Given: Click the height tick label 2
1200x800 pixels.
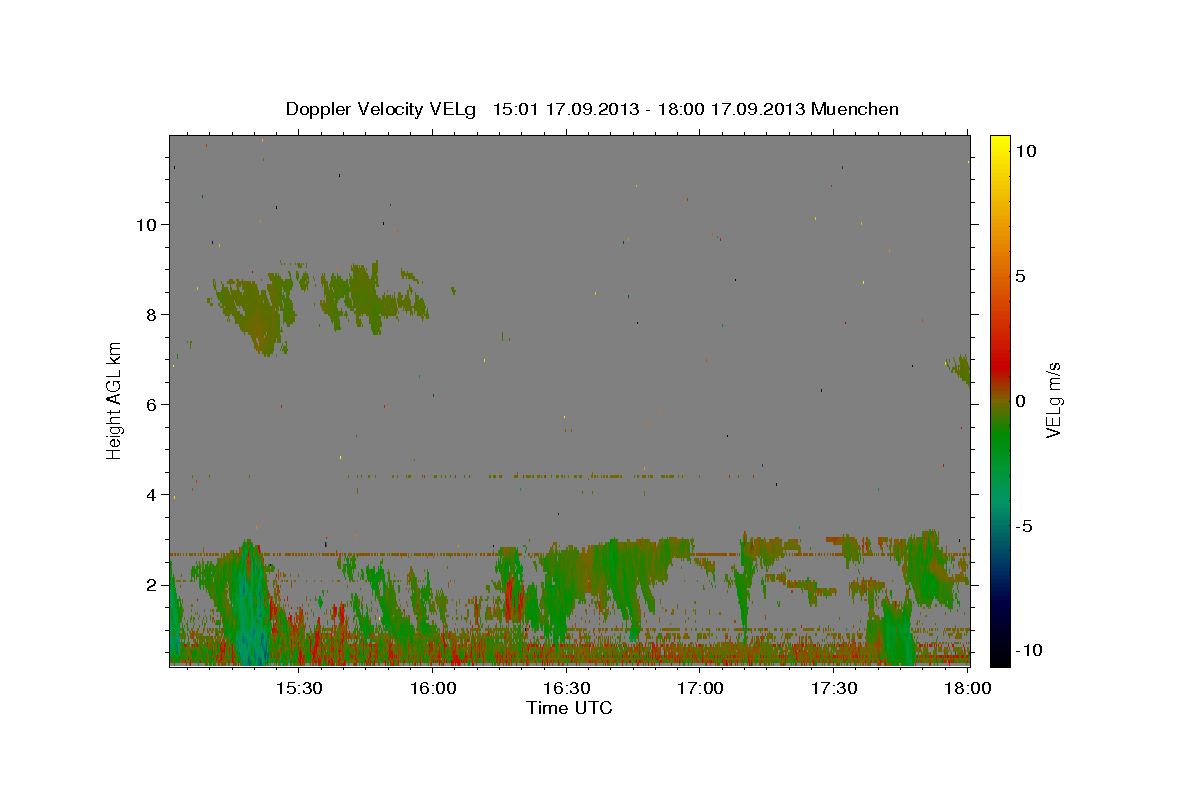Looking at the screenshot, I should [151, 585].
